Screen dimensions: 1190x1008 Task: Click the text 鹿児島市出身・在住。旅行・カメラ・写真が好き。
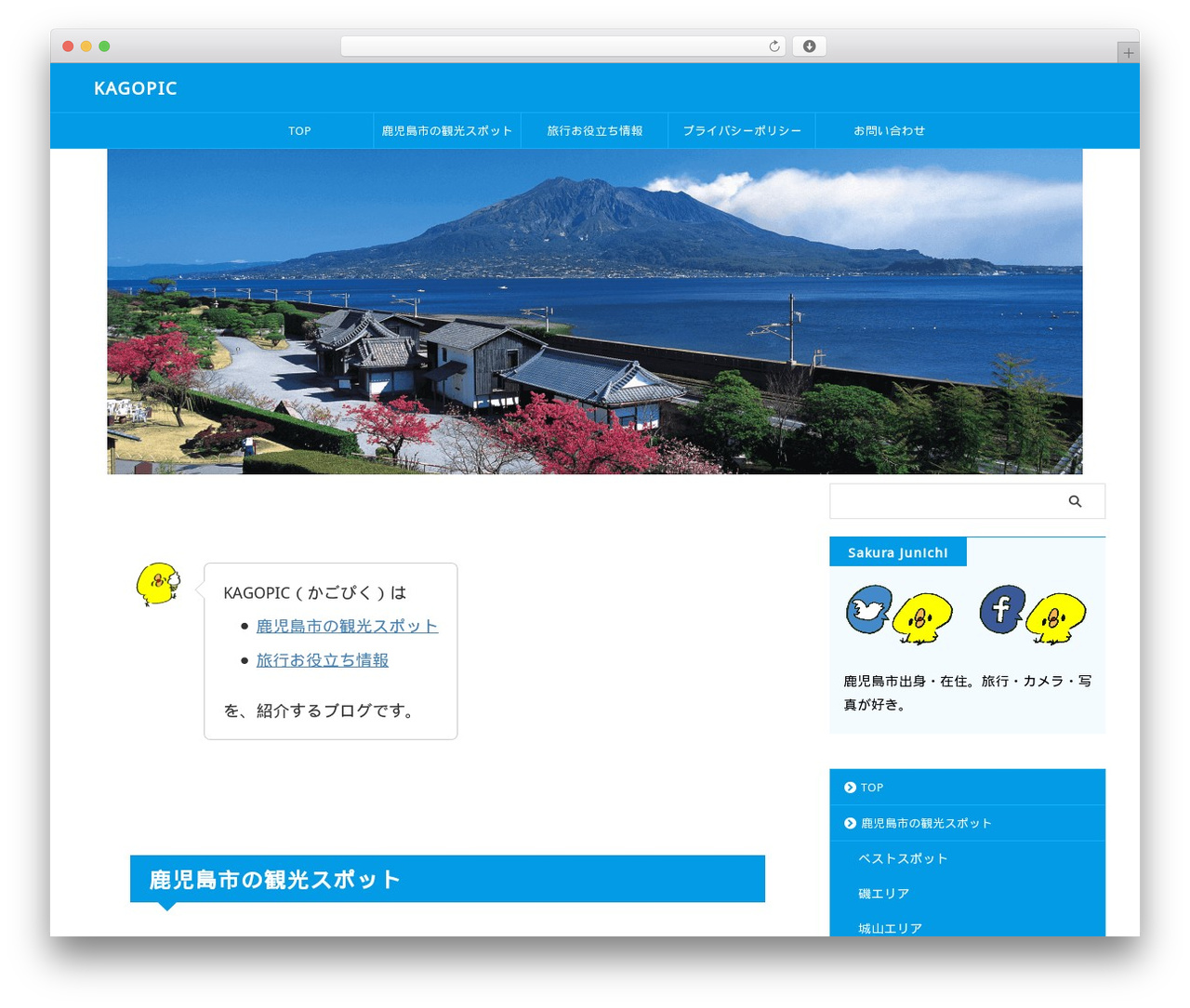[x=967, y=693]
